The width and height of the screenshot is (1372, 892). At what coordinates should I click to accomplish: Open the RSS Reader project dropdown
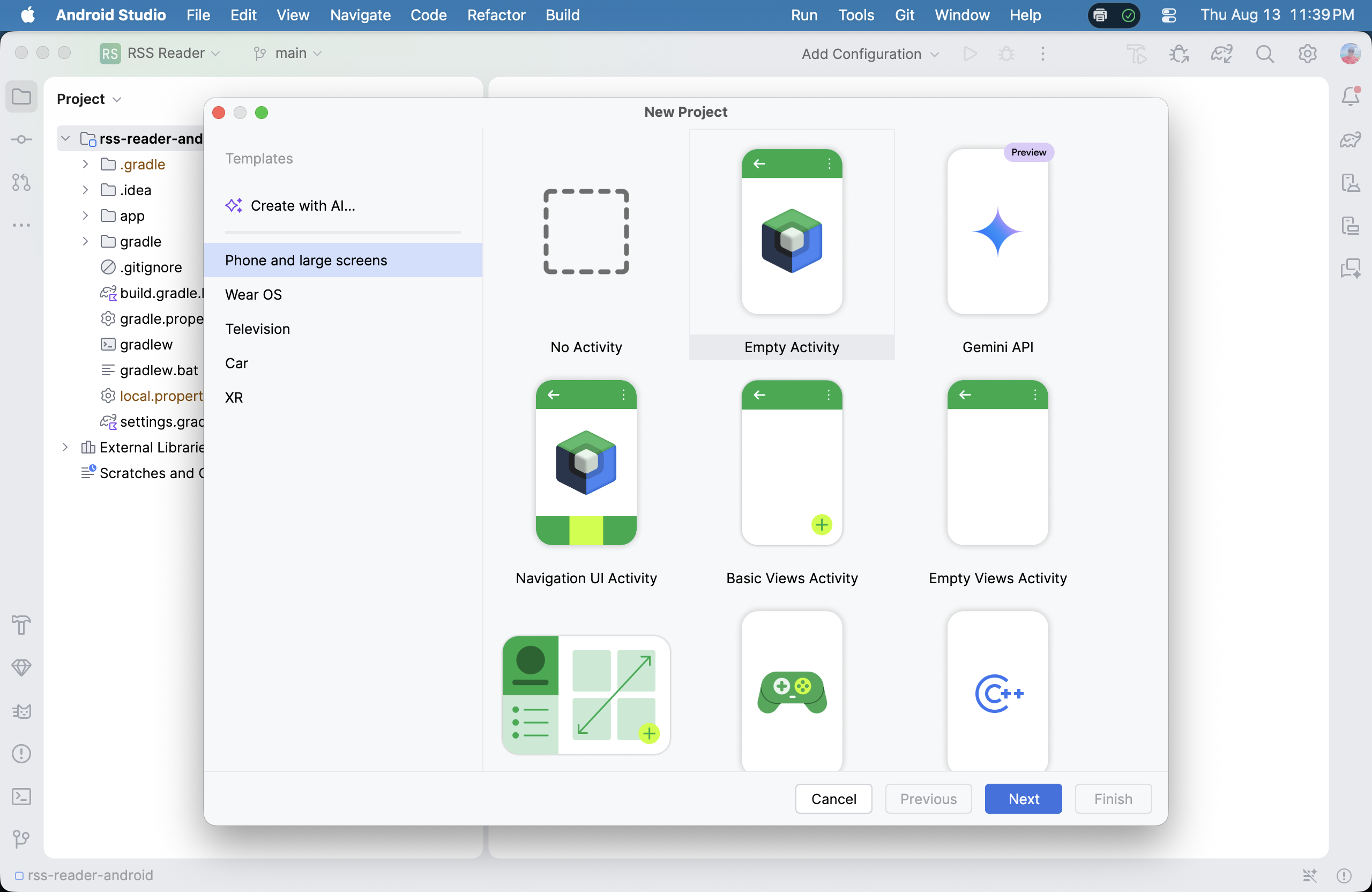pyautogui.click(x=160, y=53)
